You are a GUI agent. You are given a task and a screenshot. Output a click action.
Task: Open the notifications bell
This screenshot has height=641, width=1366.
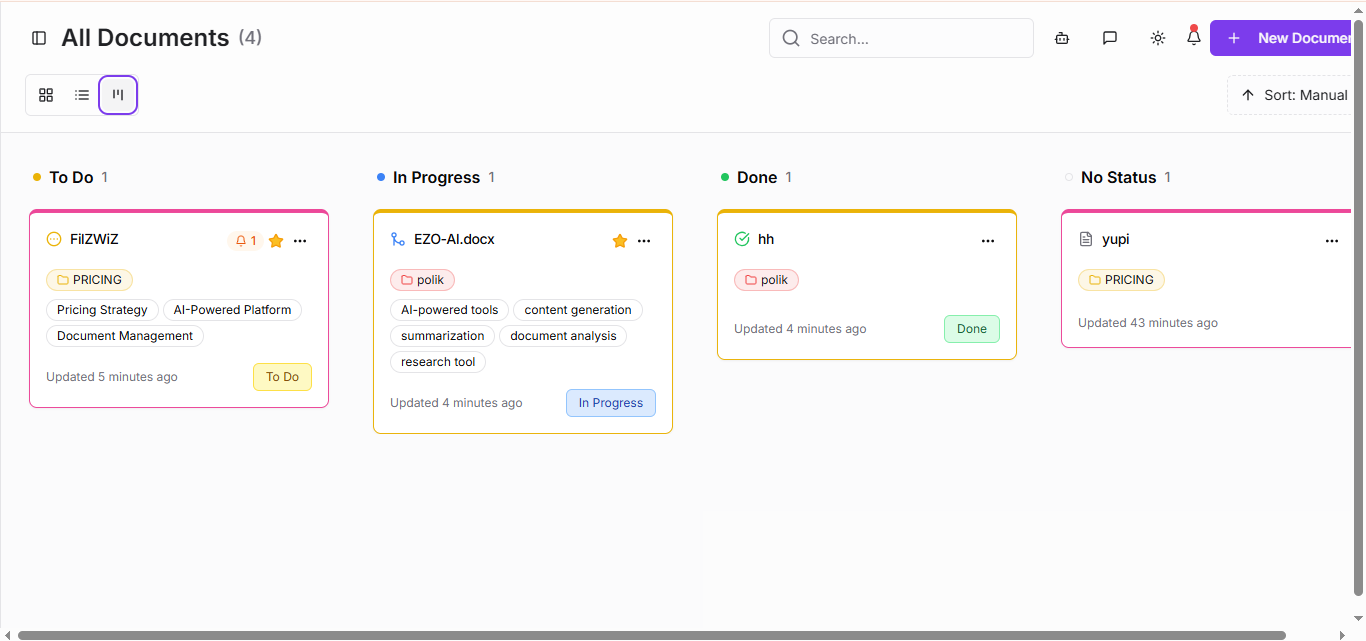coord(1194,38)
